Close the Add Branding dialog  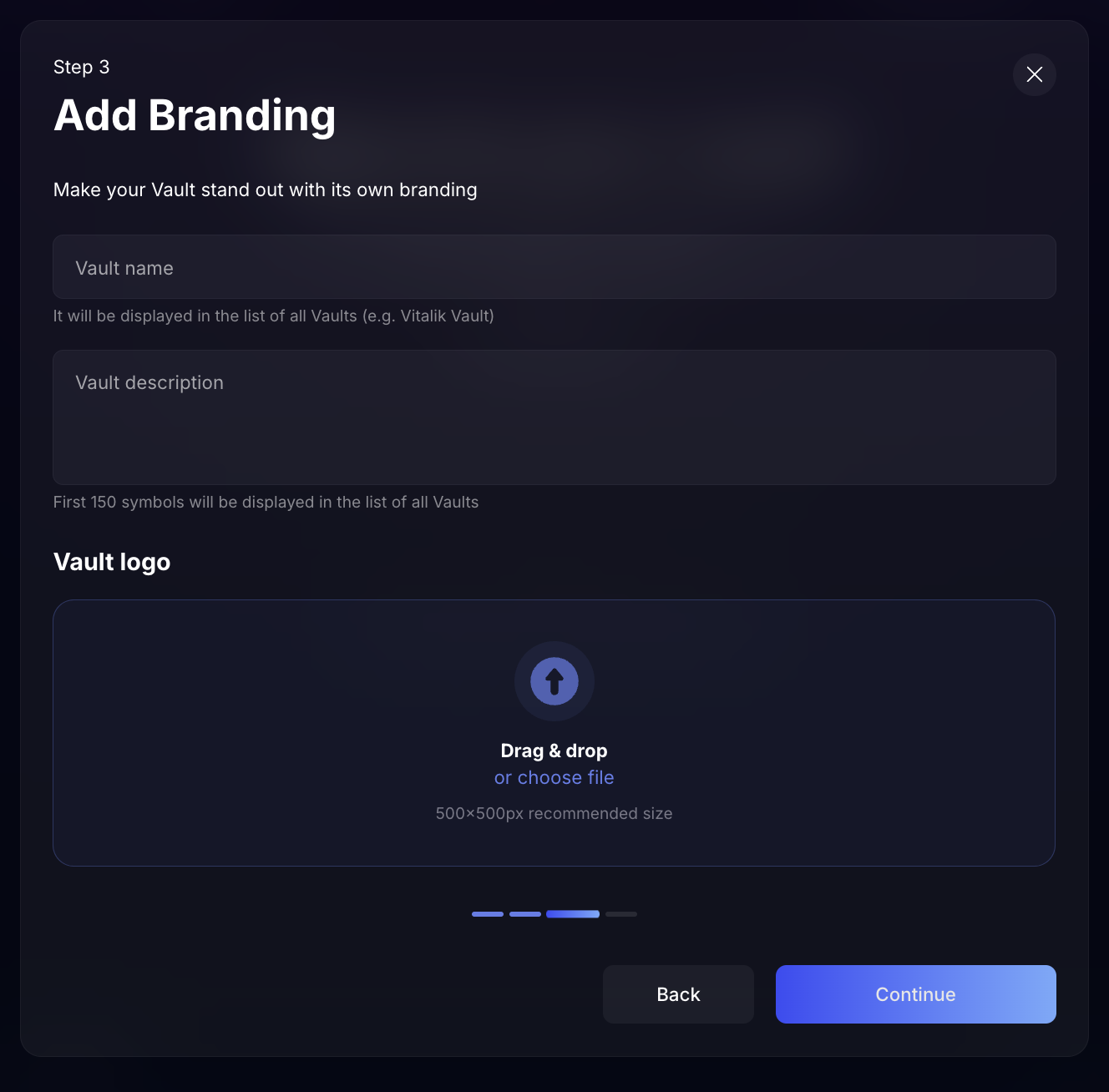(1034, 74)
